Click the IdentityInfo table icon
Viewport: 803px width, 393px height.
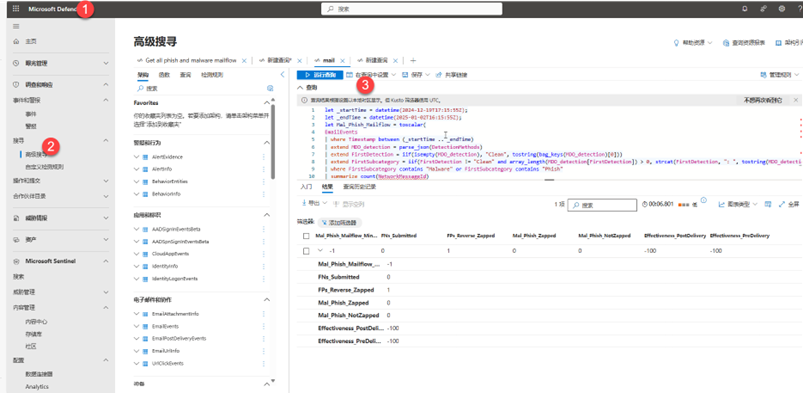[x=146, y=266]
